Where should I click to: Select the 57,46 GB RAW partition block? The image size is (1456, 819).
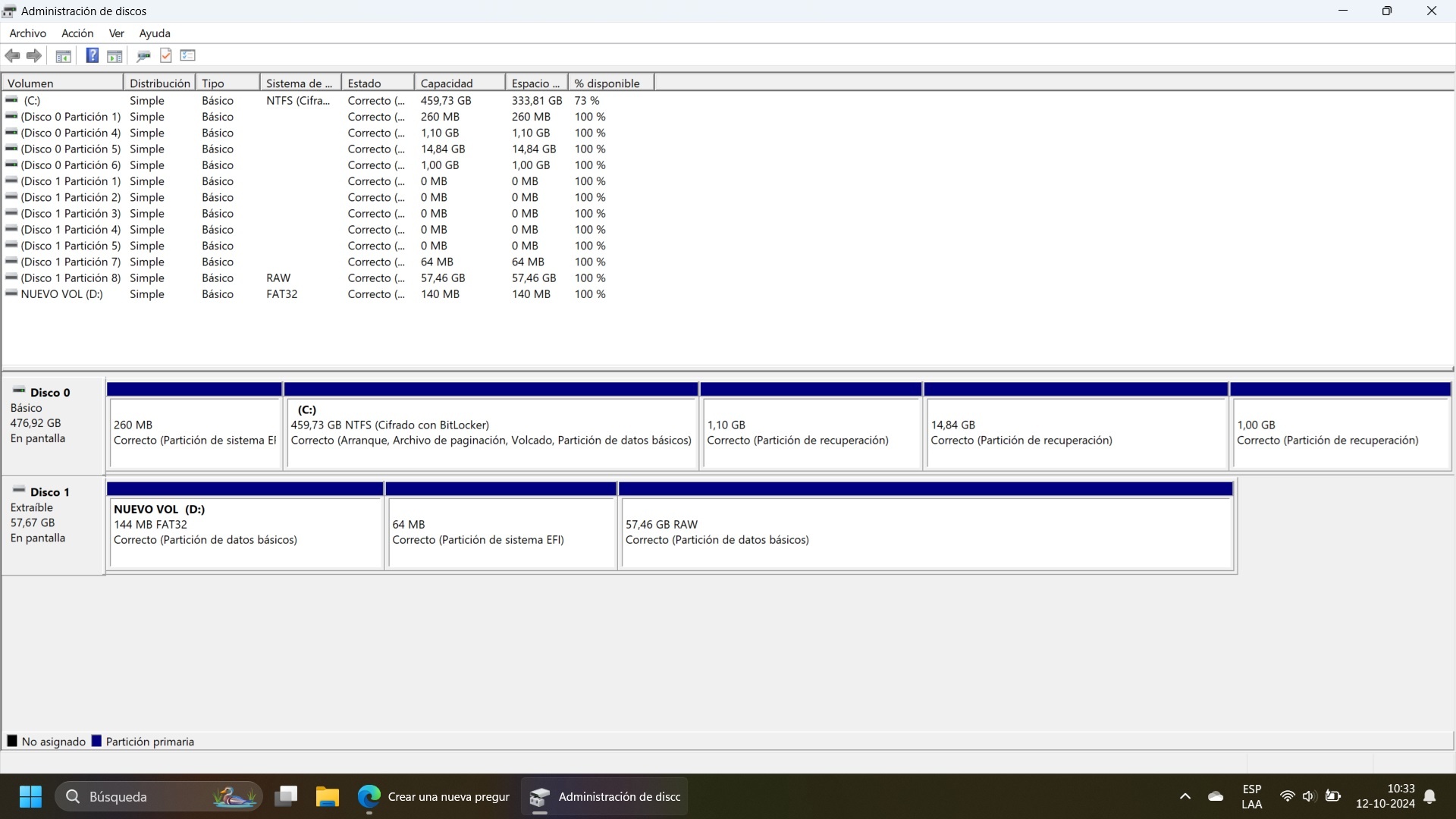click(926, 532)
